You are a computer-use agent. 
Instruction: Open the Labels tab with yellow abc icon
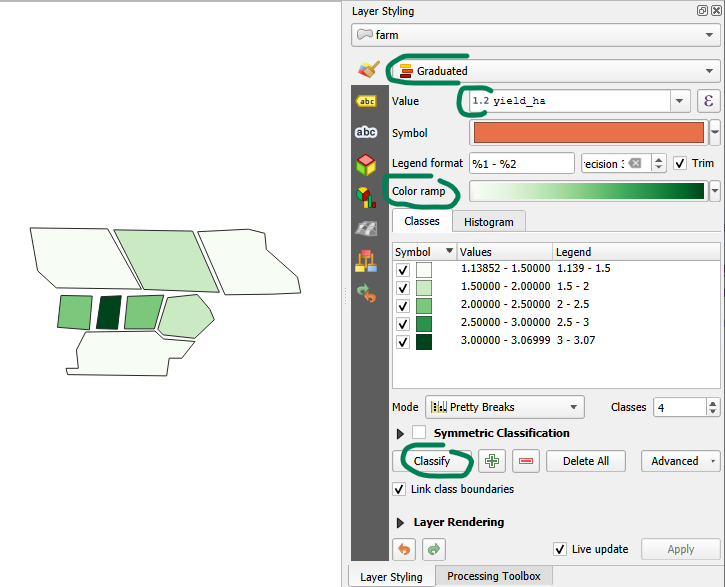pos(366,101)
